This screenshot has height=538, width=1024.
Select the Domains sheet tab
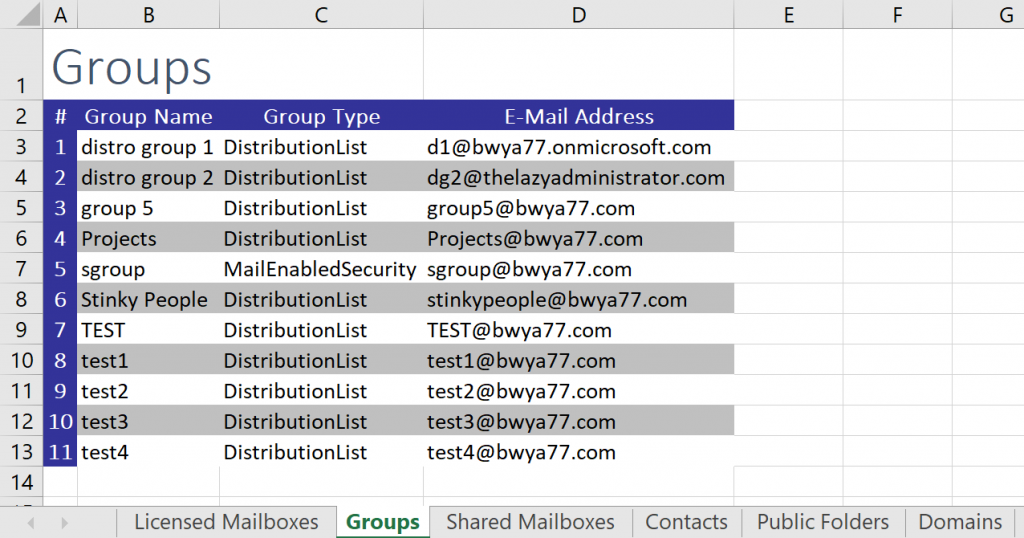(960, 522)
